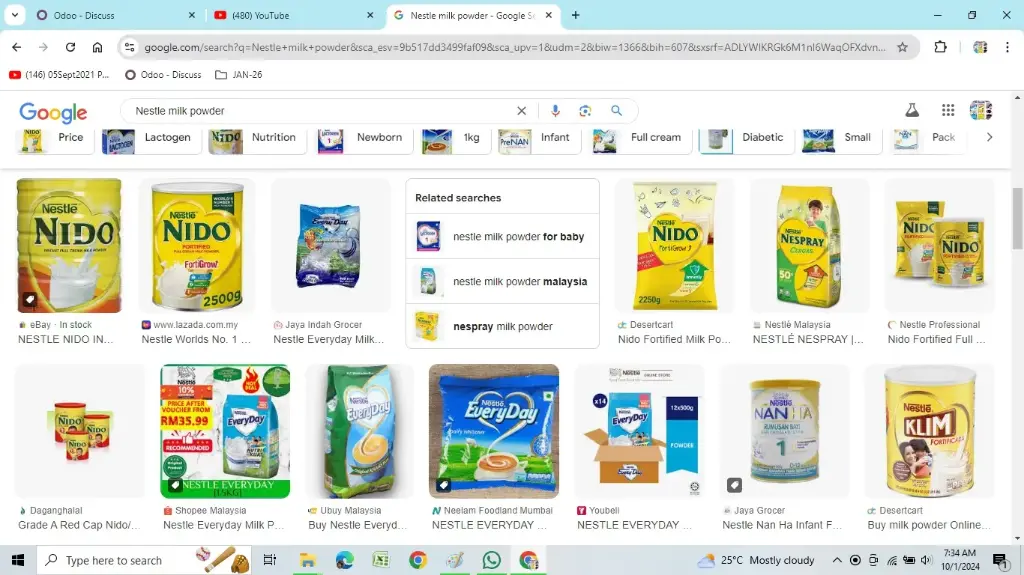This screenshot has height=575, width=1024.
Task: Open Microsoft Edge from the taskbar
Action: pos(344,560)
